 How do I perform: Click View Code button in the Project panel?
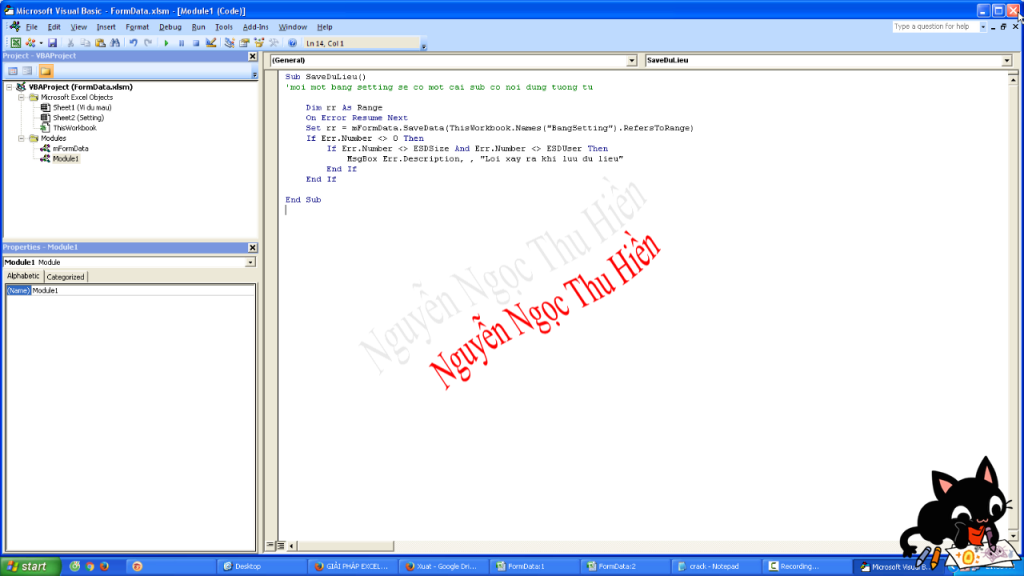12,71
